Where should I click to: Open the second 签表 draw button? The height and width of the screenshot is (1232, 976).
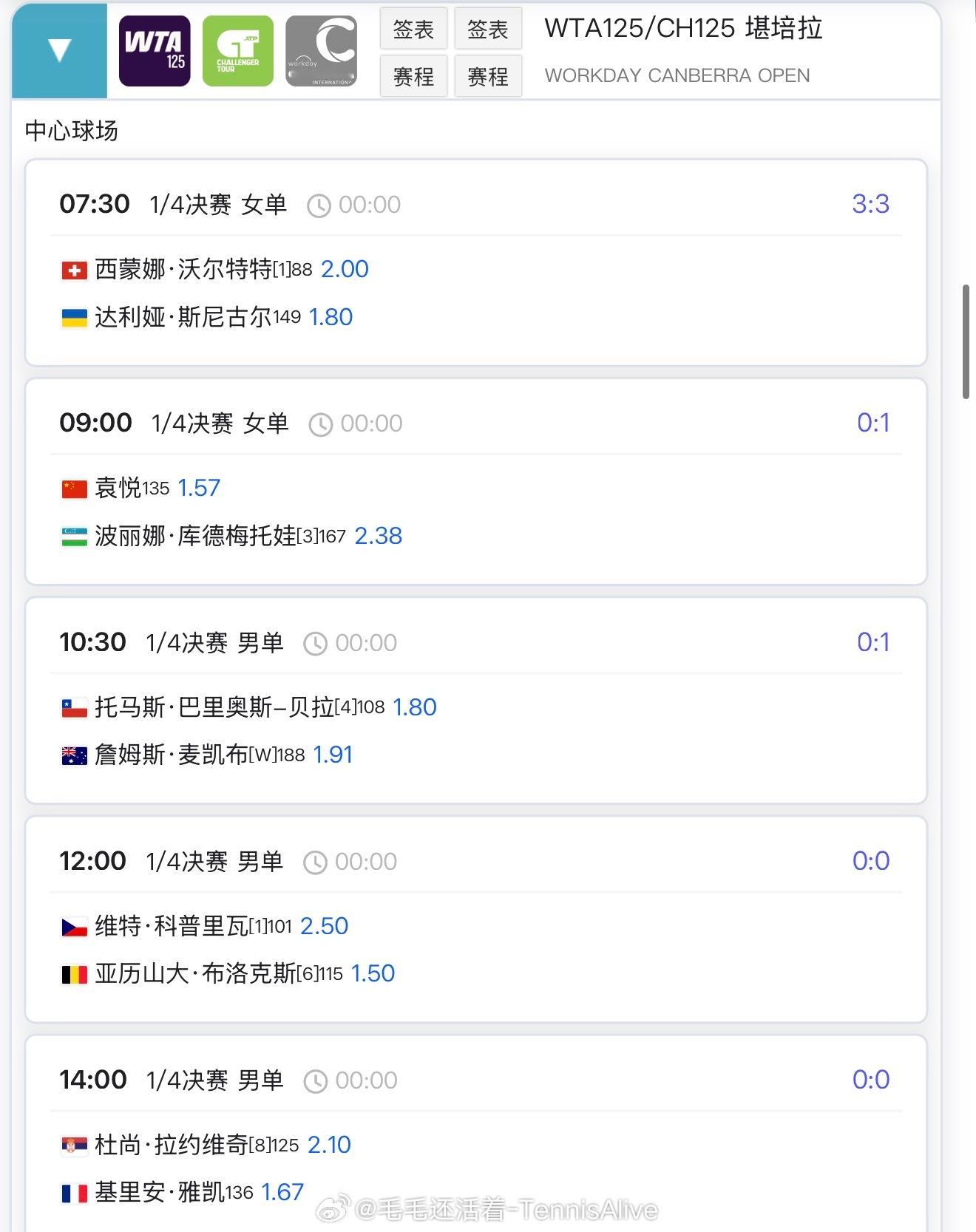(x=488, y=30)
